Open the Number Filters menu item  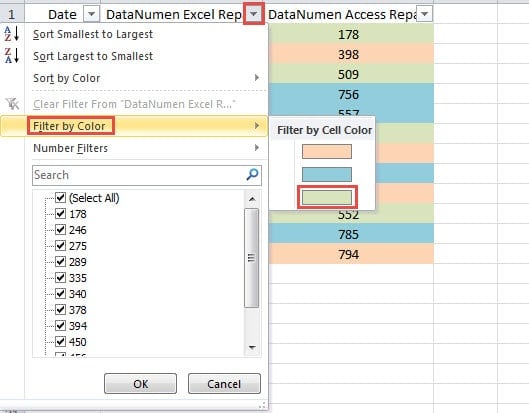134,148
